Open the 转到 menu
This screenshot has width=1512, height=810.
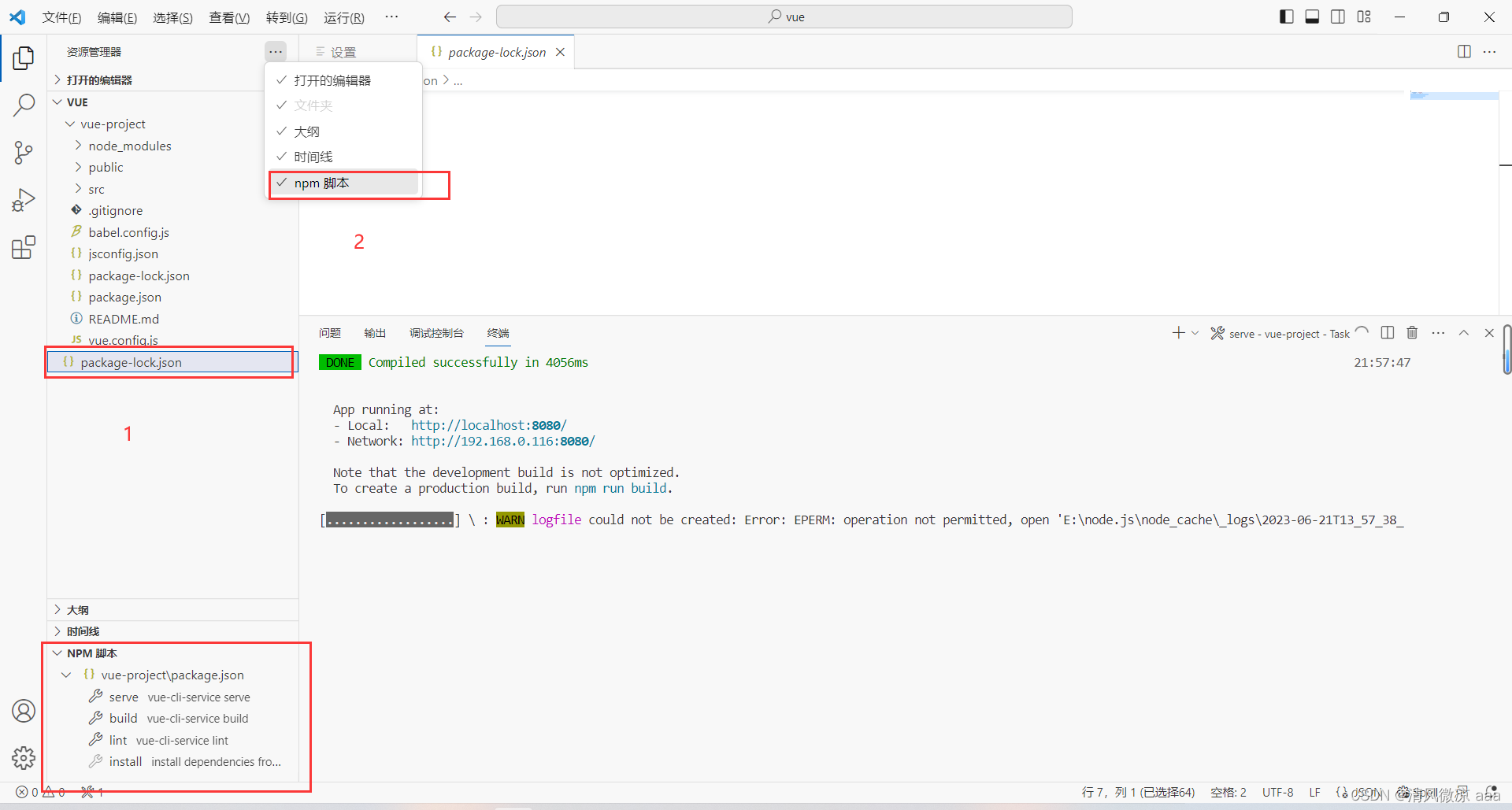287,17
